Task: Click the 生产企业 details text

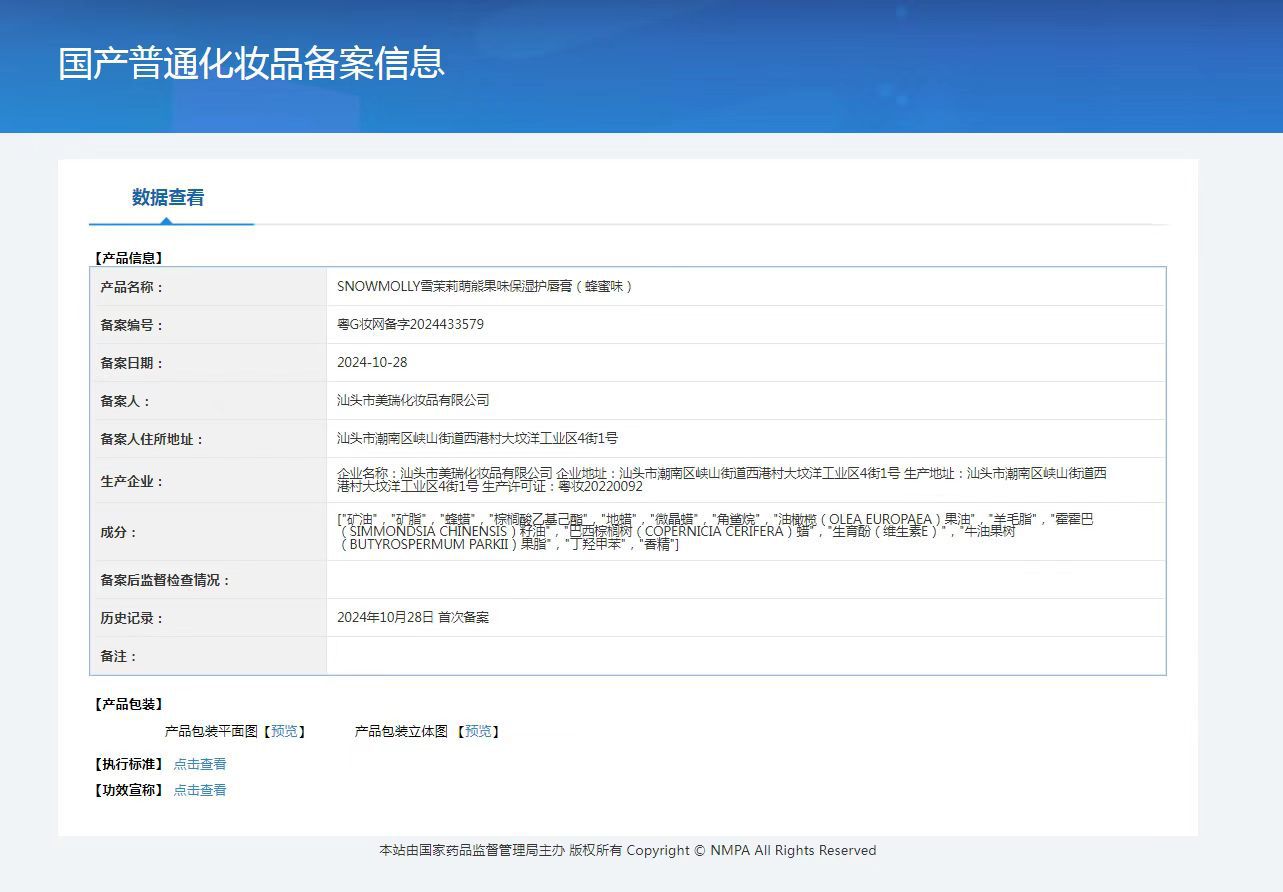Action: click(x=722, y=480)
